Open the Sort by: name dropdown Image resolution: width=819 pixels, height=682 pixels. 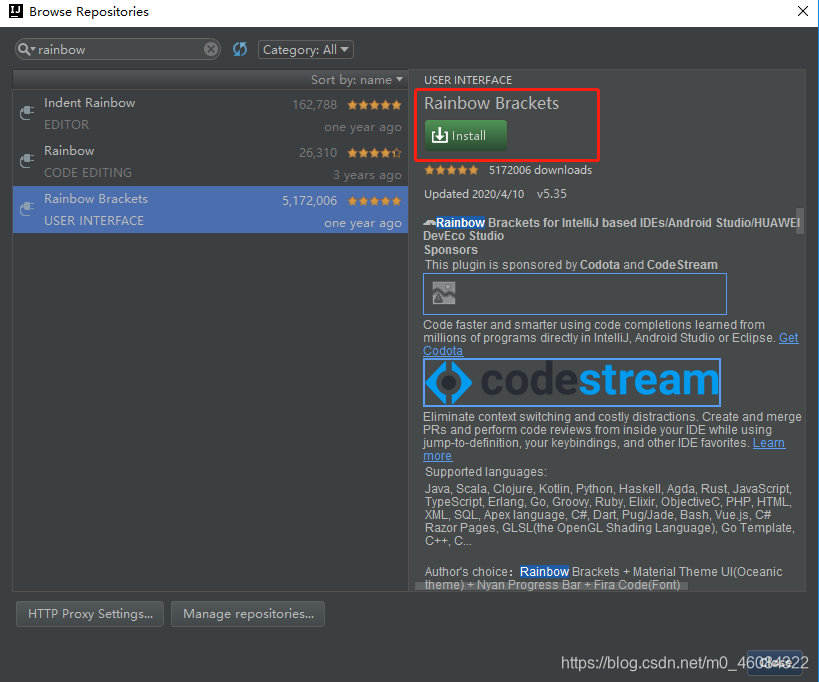point(357,80)
